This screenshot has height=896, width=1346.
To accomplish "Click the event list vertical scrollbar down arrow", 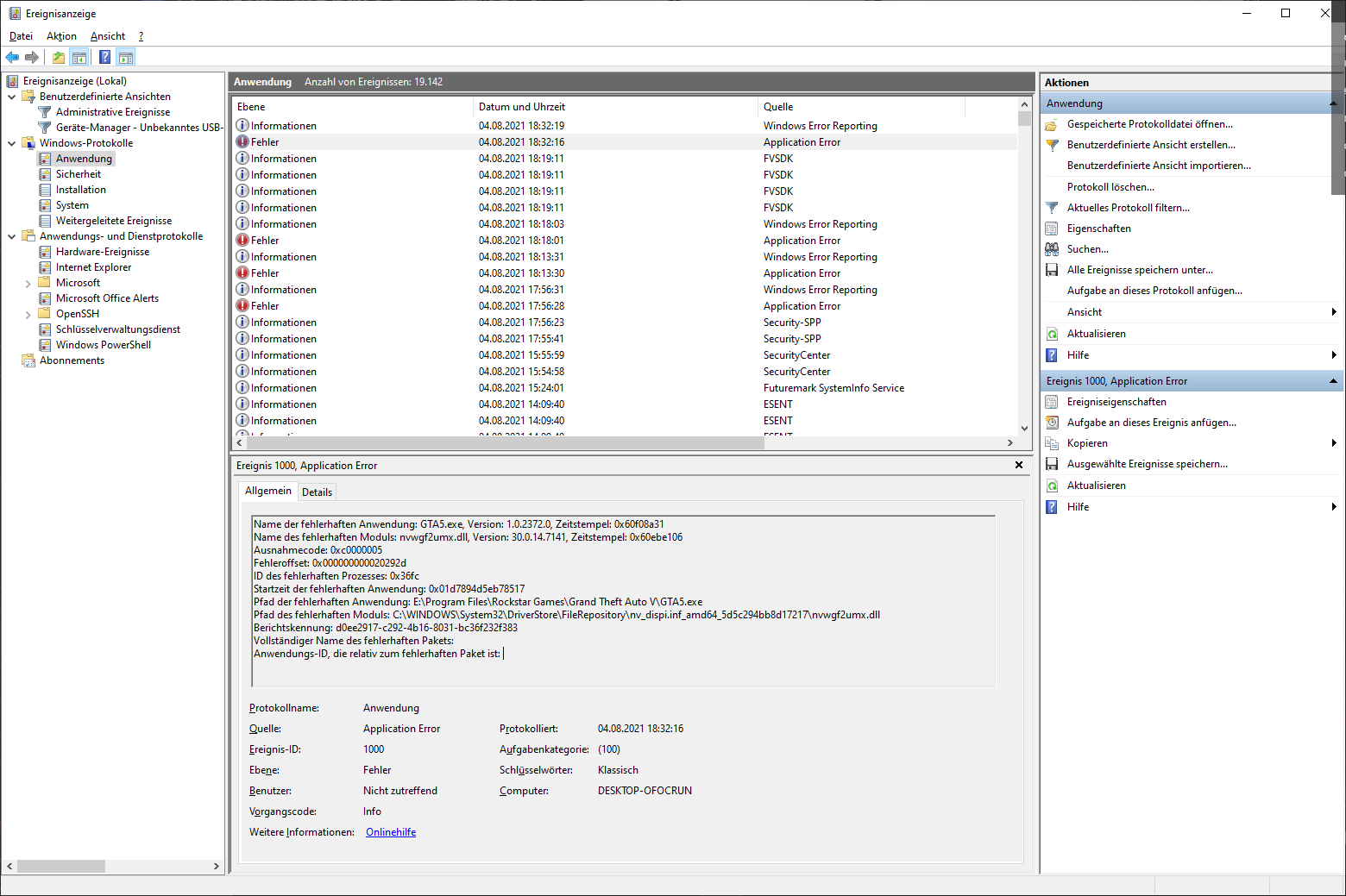I will [x=1024, y=428].
